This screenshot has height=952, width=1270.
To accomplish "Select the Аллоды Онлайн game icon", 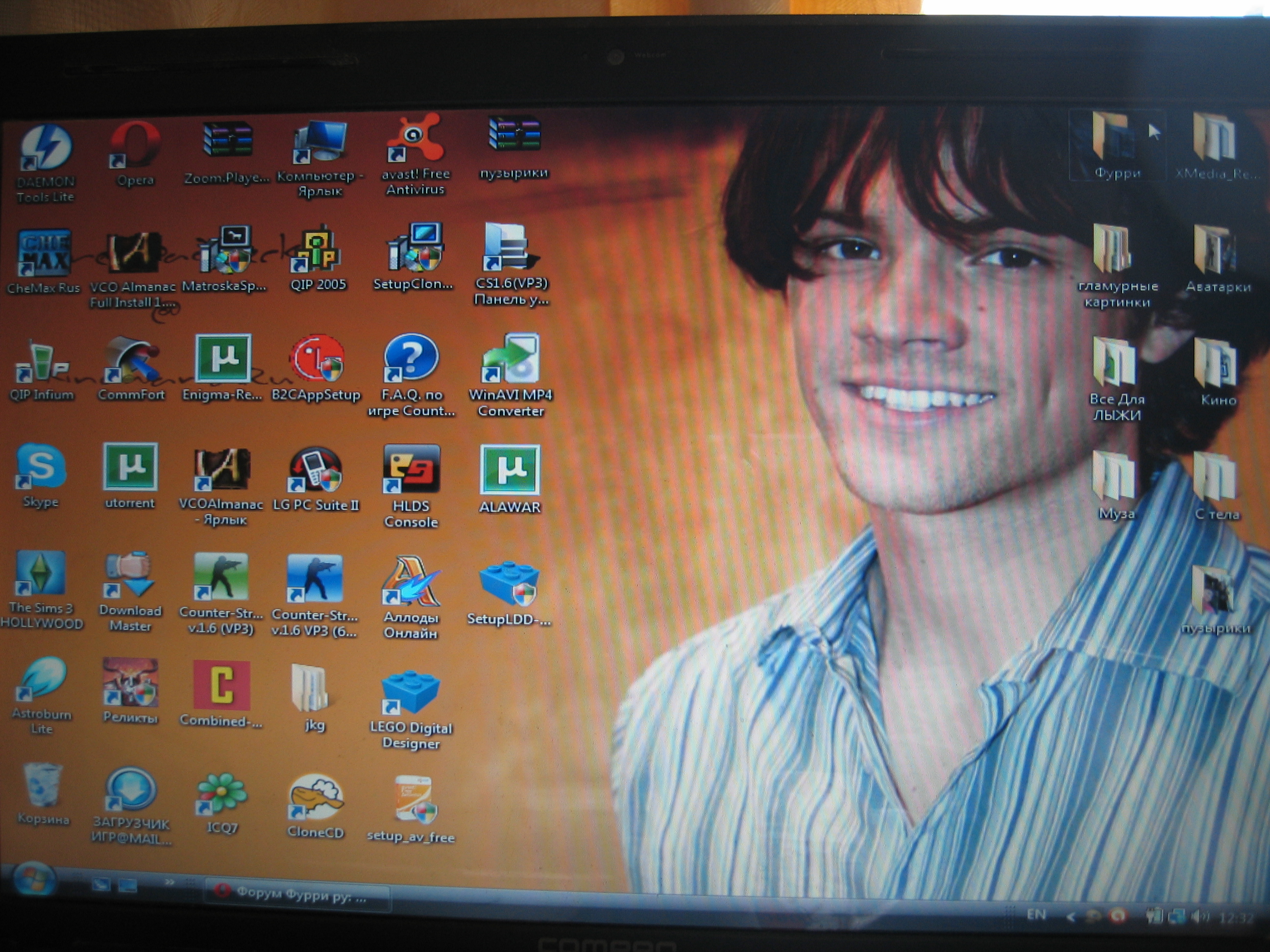I will [411, 581].
